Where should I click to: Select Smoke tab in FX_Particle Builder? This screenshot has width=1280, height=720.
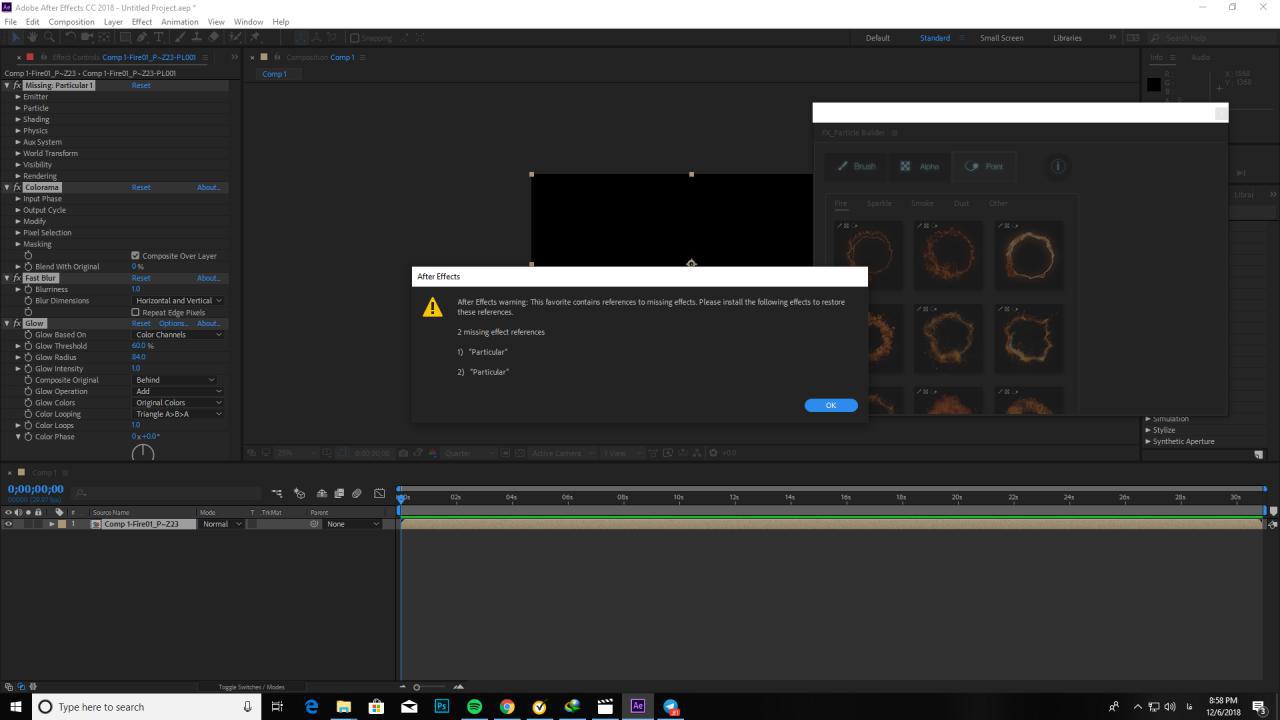[922, 203]
